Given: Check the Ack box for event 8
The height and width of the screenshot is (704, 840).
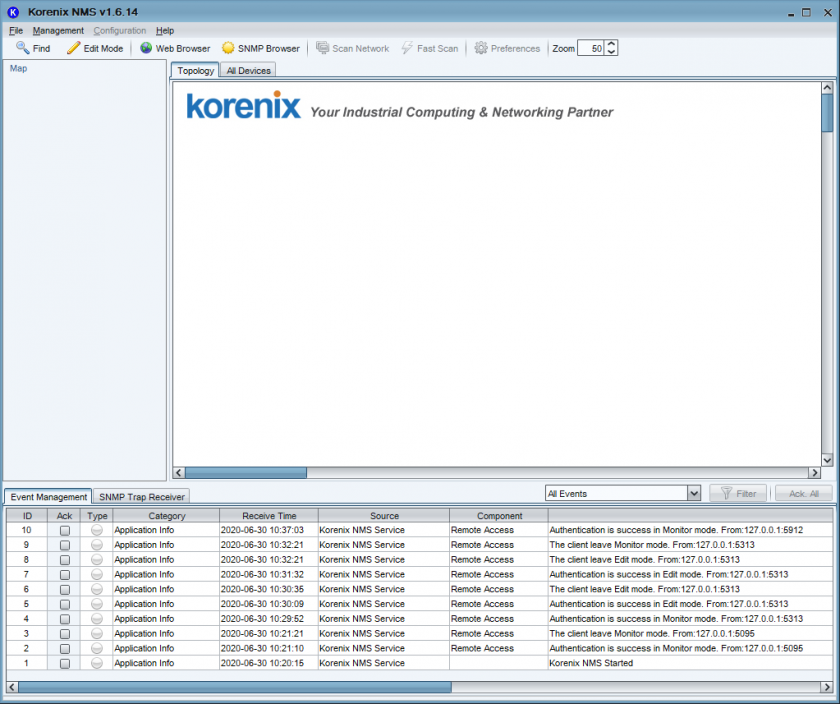Looking at the screenshot, I should [65, 560].
